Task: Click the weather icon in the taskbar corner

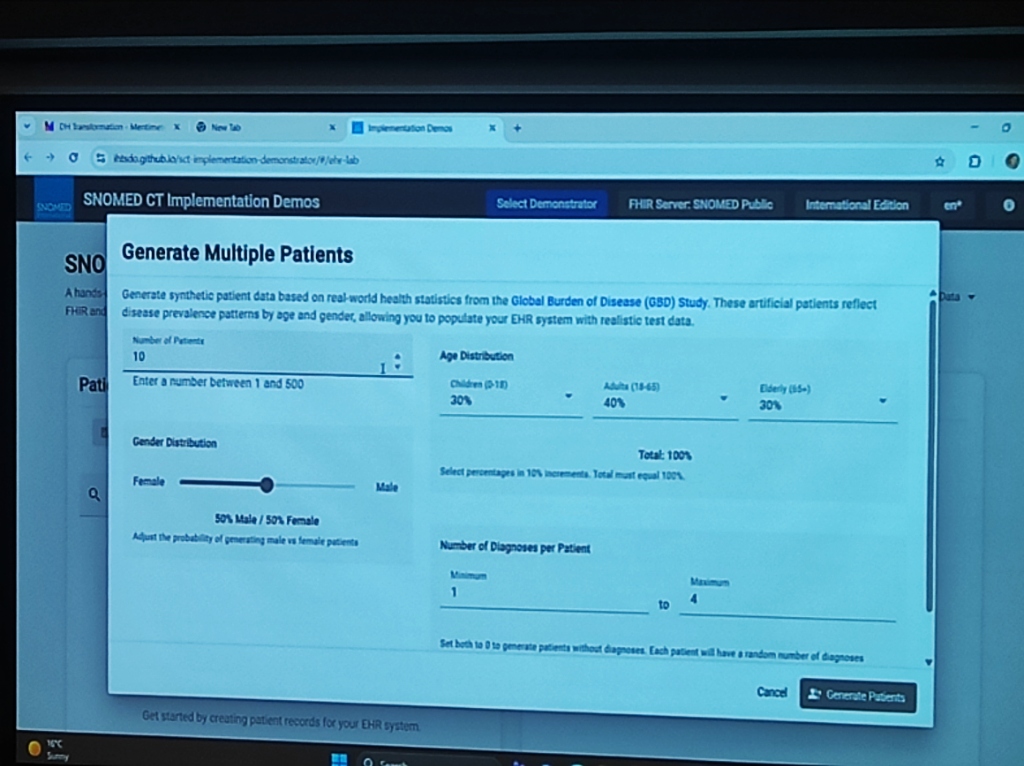Action: [36, 748]
